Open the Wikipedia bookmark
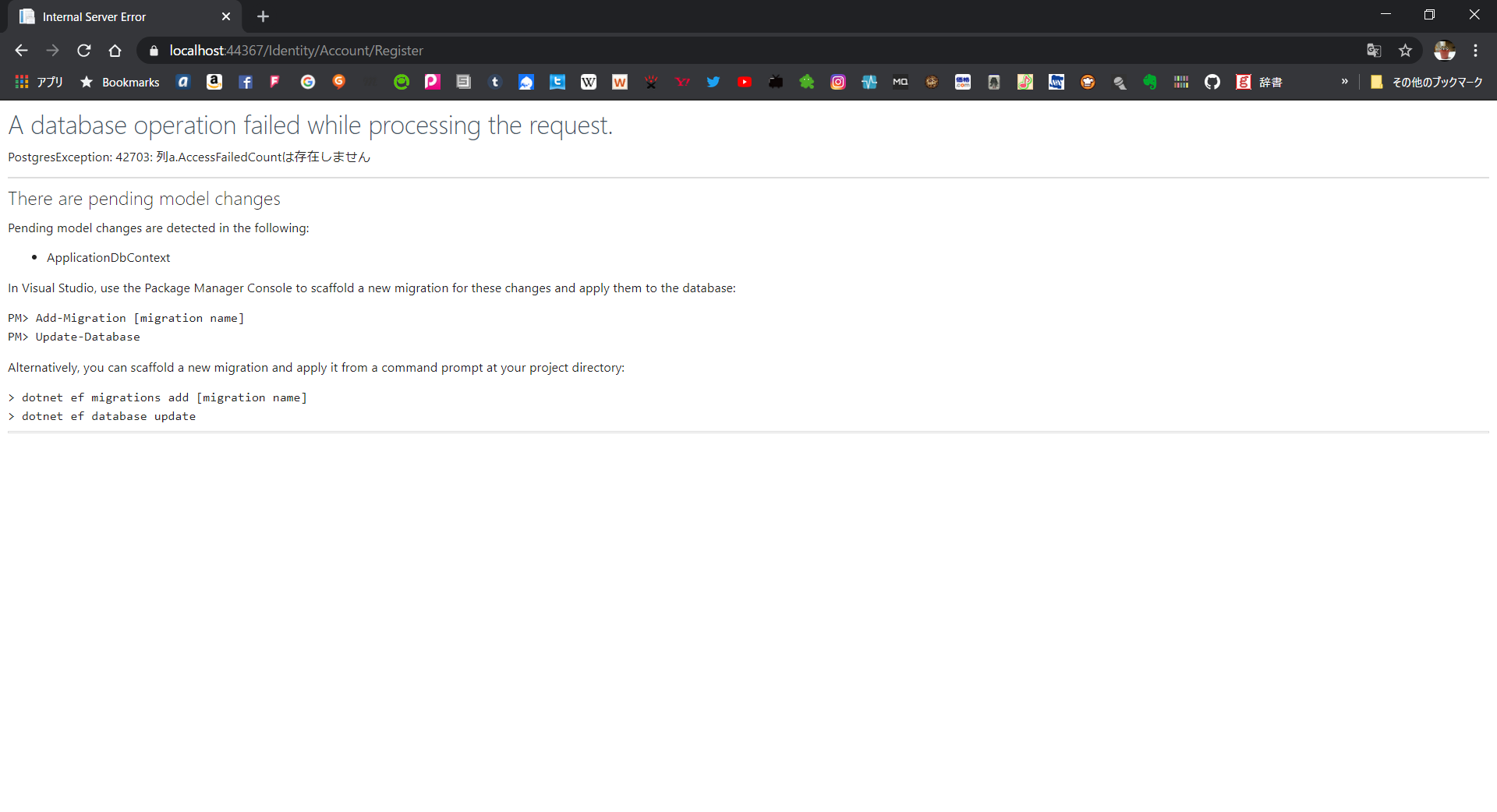This screenshot has width=1497, height=812. click(589, 82)
